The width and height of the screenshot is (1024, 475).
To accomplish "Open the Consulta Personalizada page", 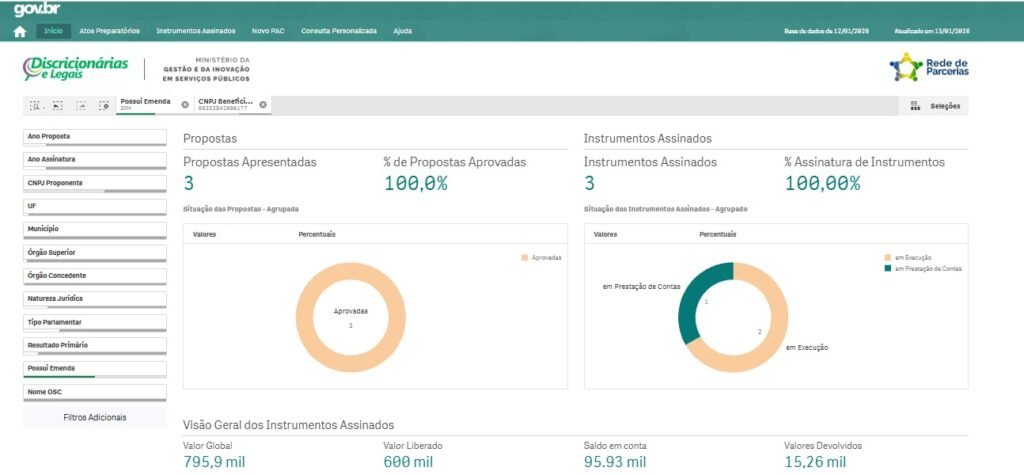I will tap(338, 31).
